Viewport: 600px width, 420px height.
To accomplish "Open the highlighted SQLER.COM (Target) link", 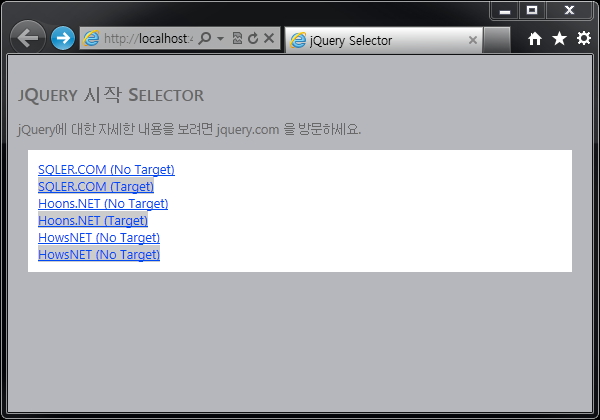I will coord(96,186).
